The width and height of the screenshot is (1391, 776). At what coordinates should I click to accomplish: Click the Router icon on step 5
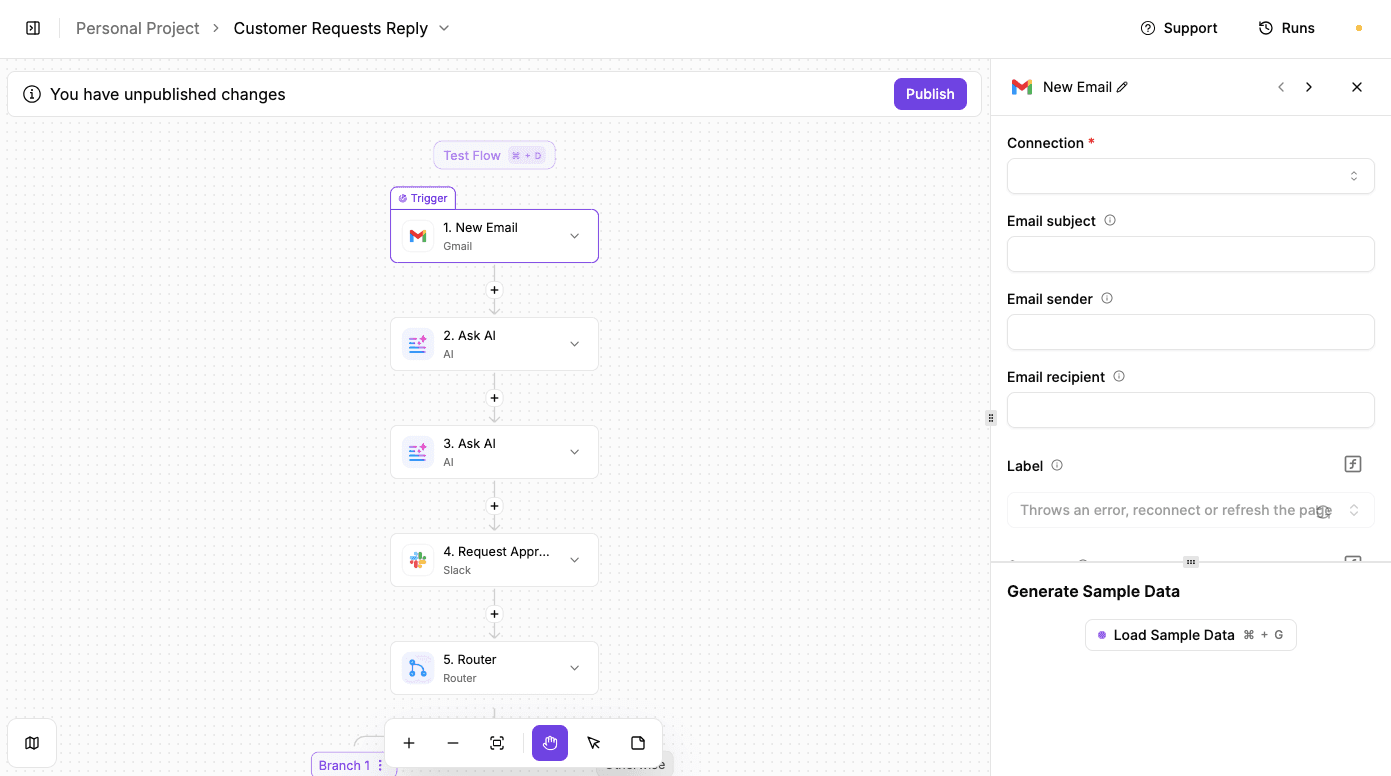pos(417,667)
